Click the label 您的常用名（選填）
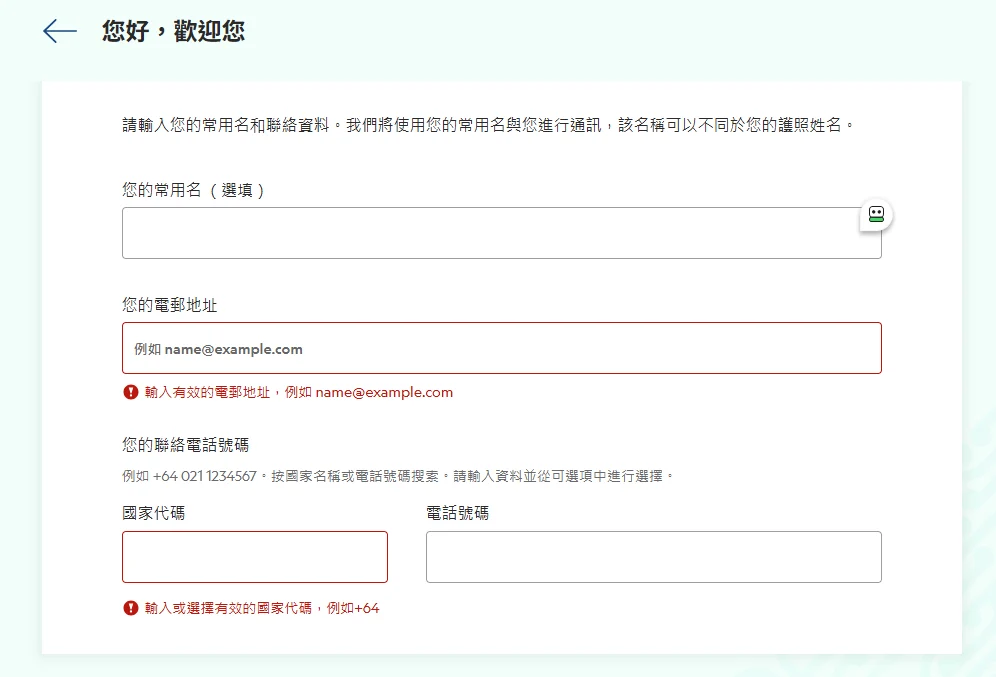 coord(194,190)
